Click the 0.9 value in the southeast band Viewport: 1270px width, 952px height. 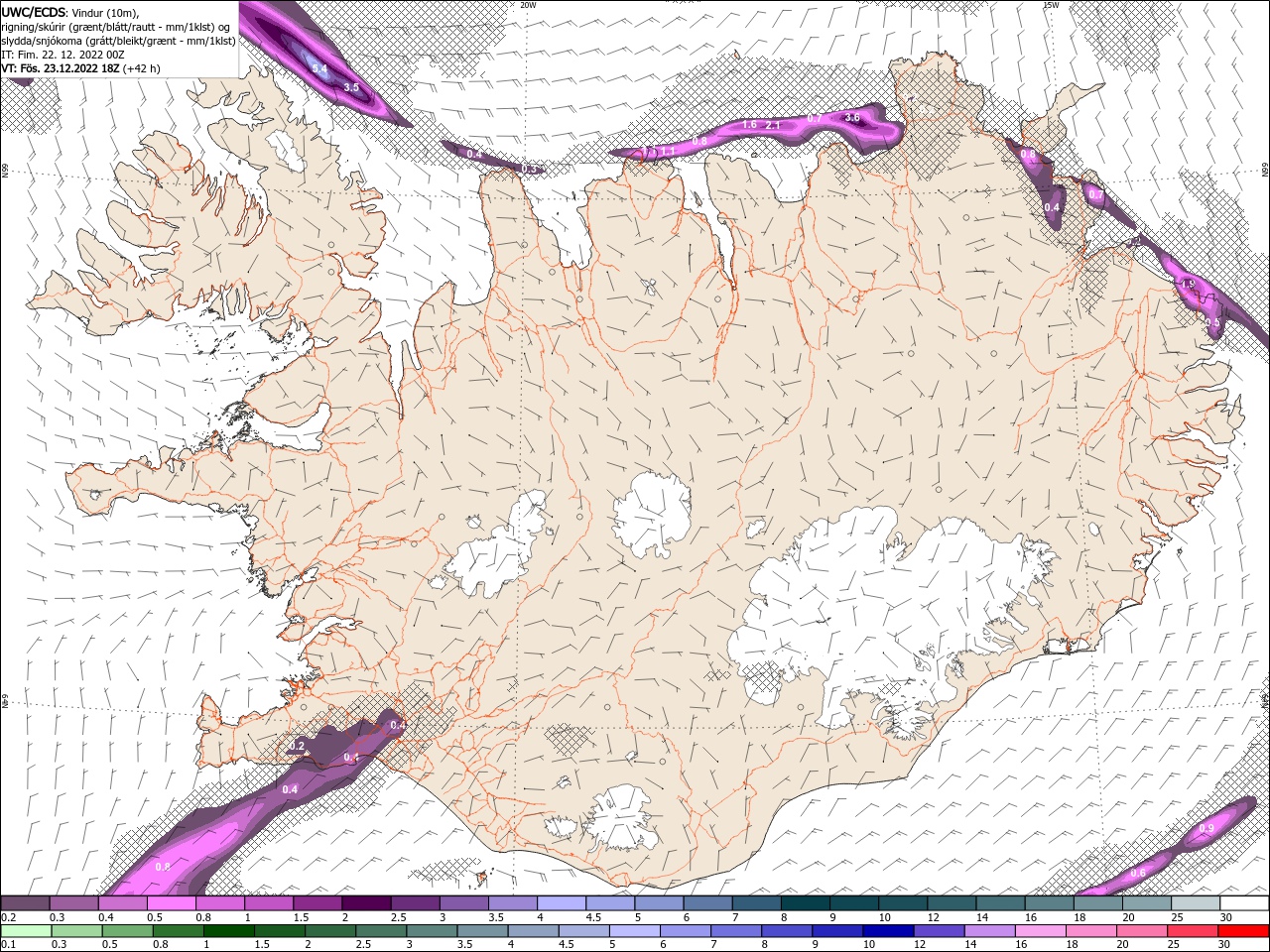coord(1206,828)
